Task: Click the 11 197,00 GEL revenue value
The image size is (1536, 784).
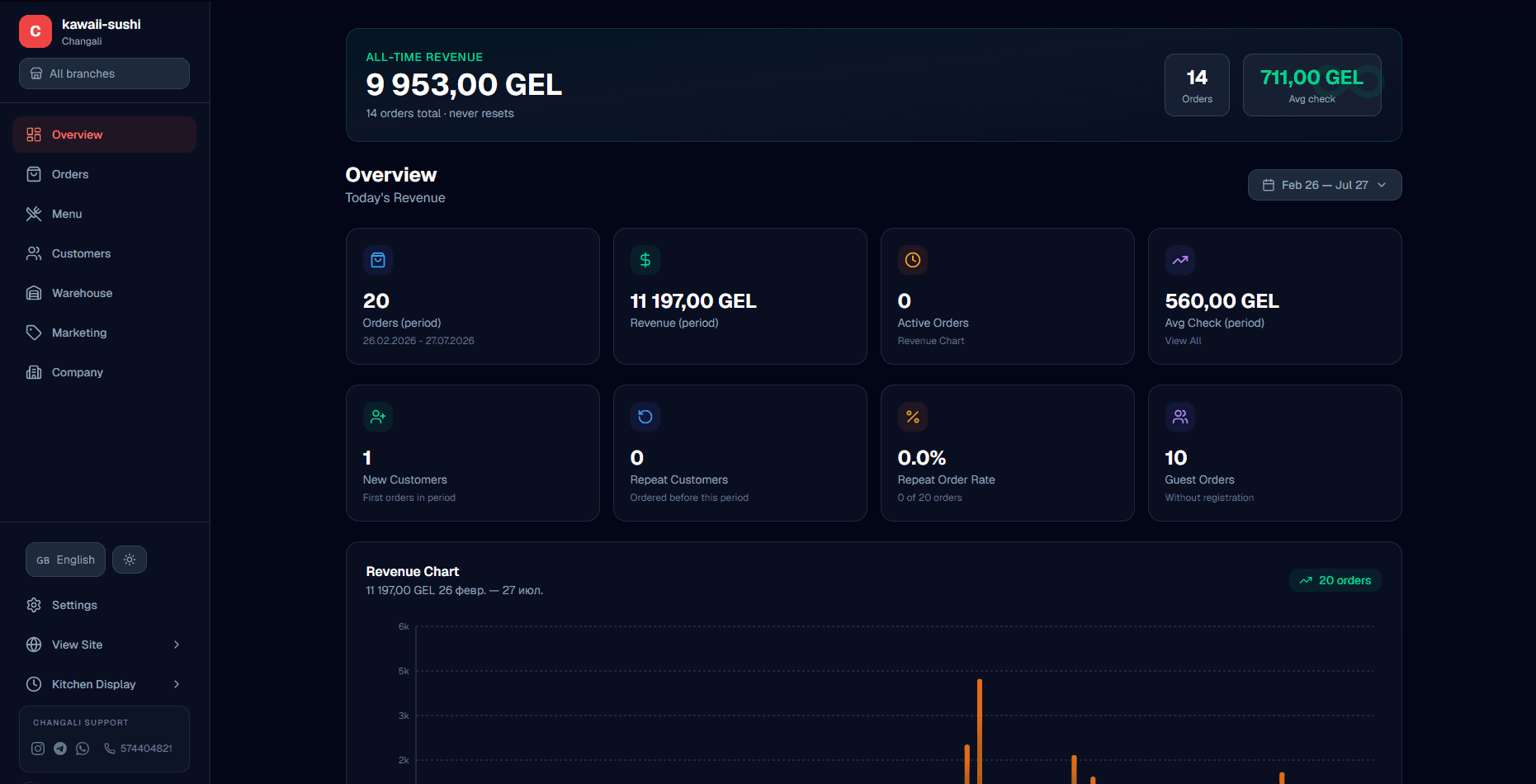Action: pyautogui.click(x=693, y=301)
